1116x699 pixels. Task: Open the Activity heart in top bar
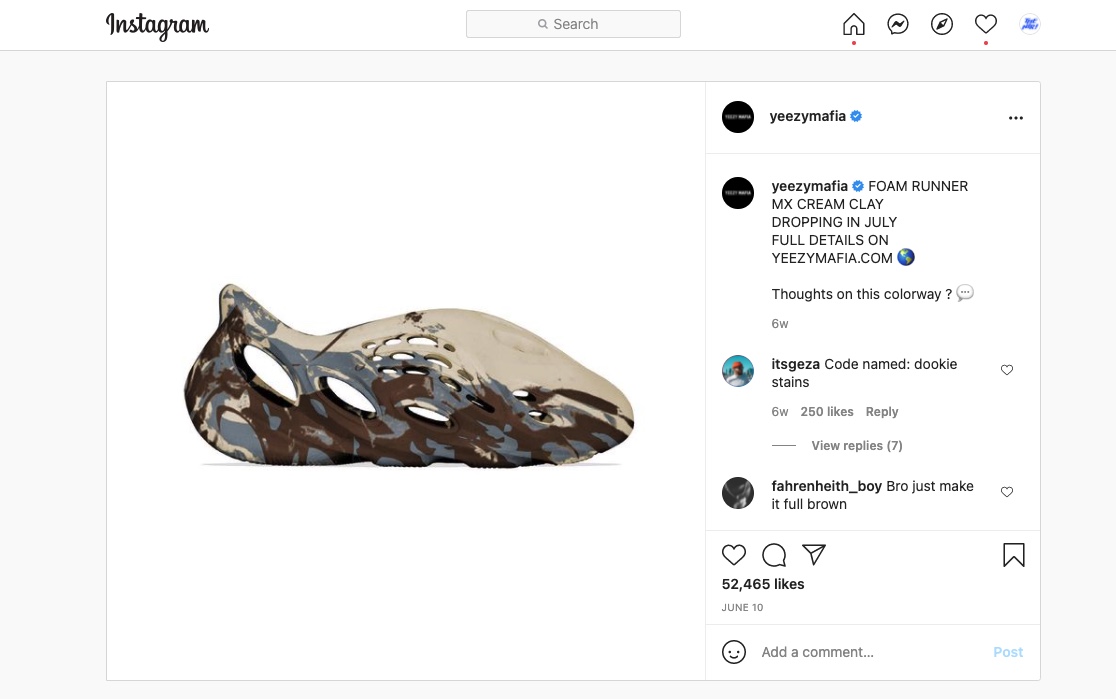(x=986, y=24)
